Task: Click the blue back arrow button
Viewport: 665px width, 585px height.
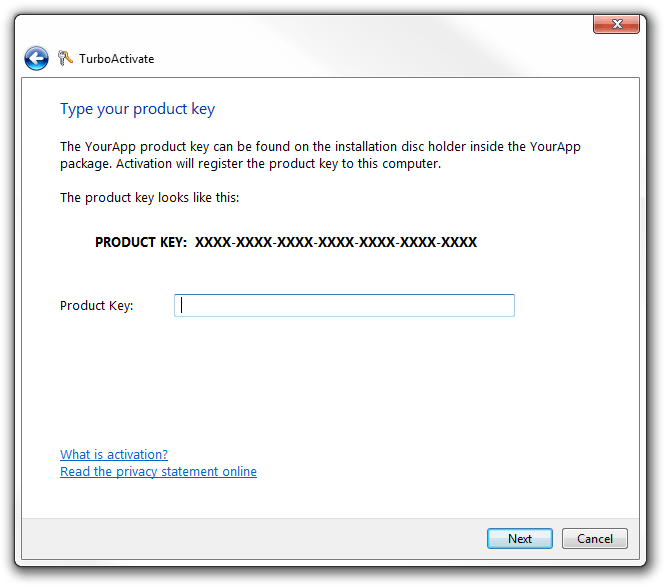Action: click(x=36, y=58)
